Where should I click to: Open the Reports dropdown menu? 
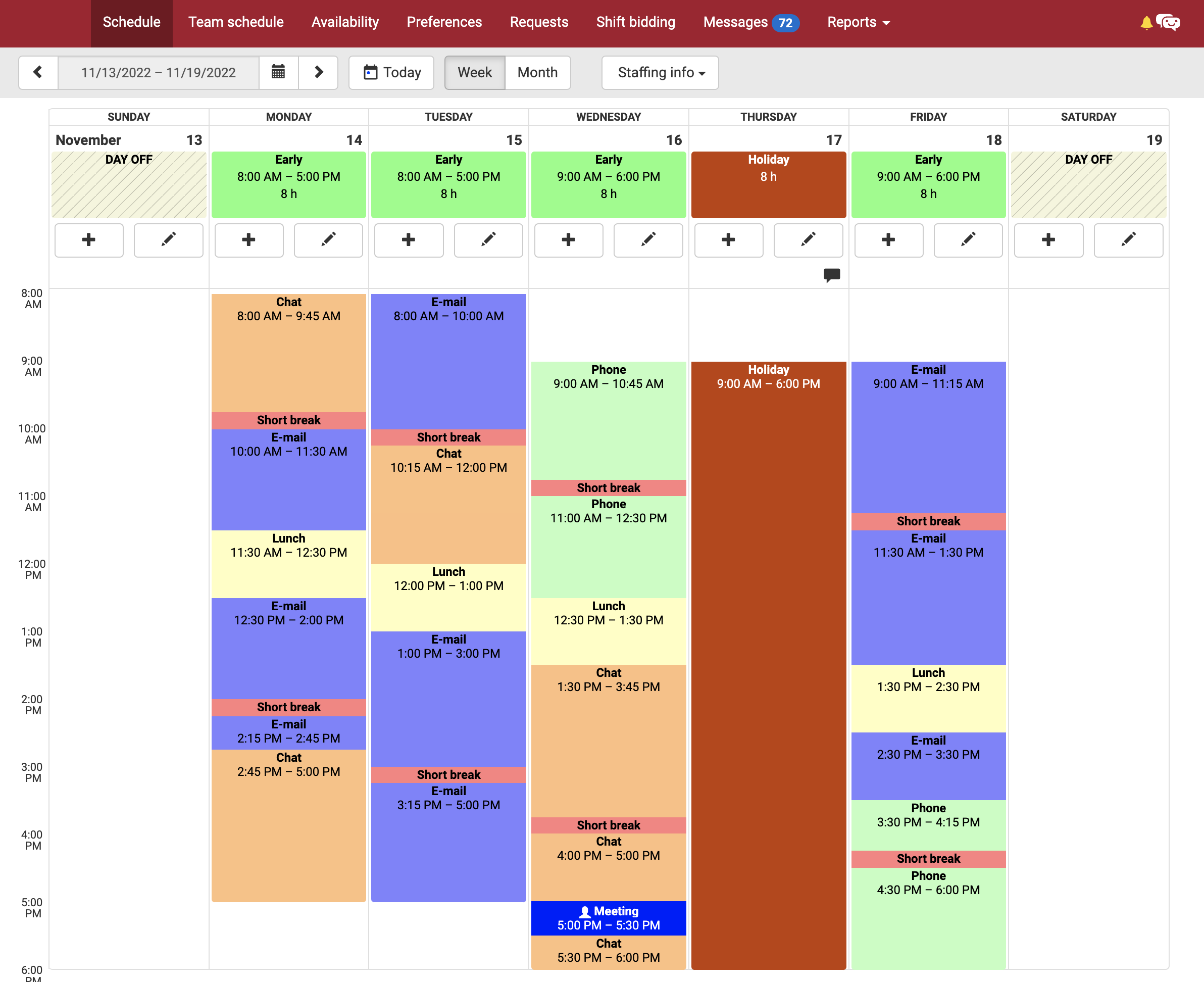(x=858, y=23)
